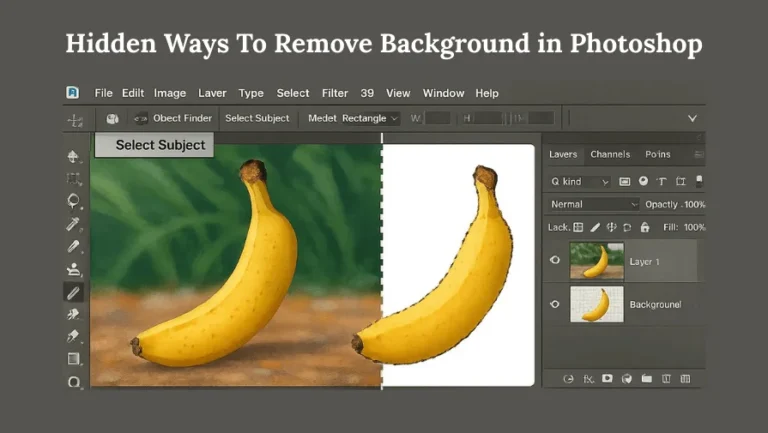
Task: Select the Move tool in the toolbar
Action: [73, 156]
